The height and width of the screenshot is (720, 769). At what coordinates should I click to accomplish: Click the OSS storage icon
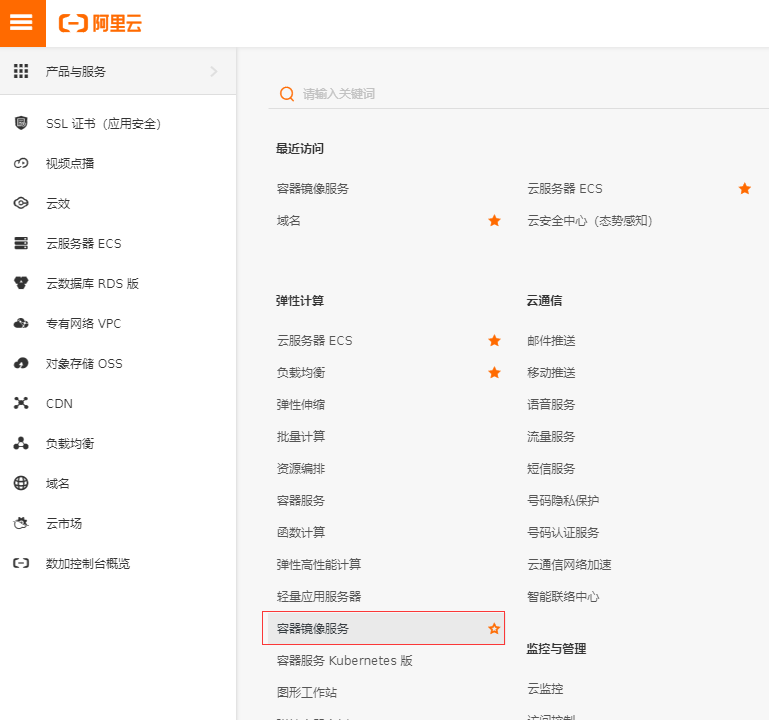pos(21,363)
